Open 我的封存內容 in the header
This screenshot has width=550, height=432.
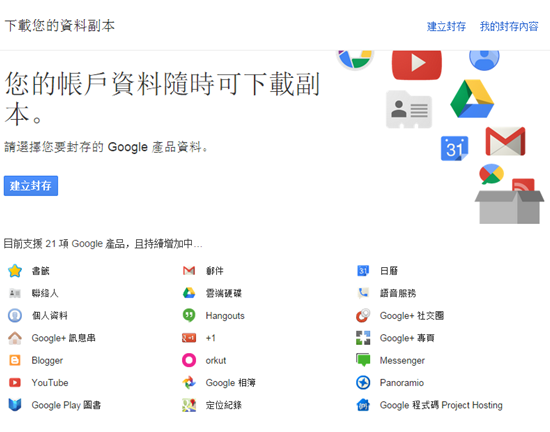click(509, 26)
